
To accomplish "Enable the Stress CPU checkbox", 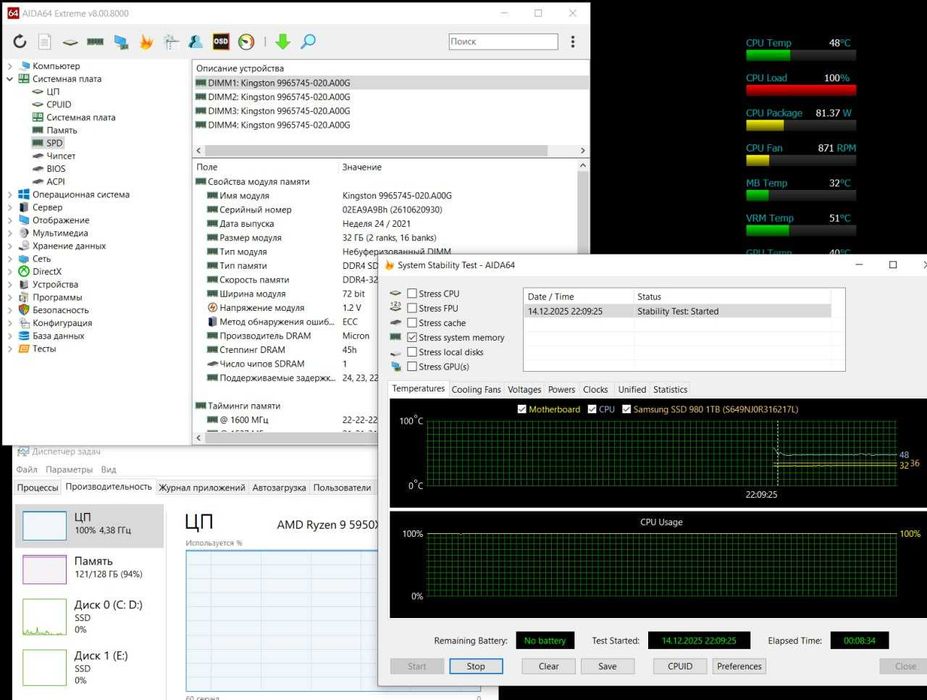I will 412,294.
